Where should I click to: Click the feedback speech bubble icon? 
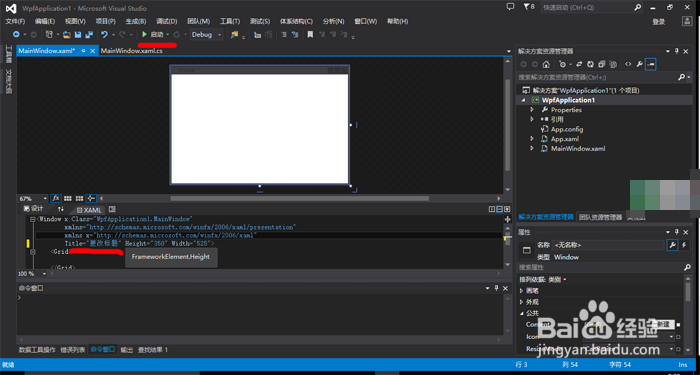coord(511,7)
